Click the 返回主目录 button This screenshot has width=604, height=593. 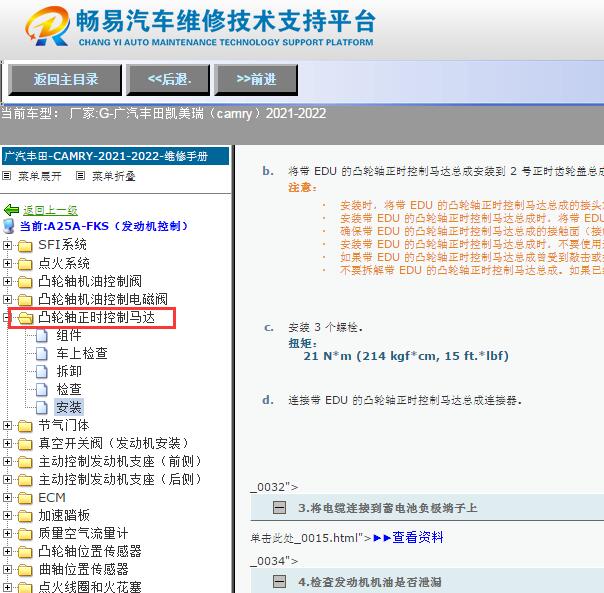point(65,80)
